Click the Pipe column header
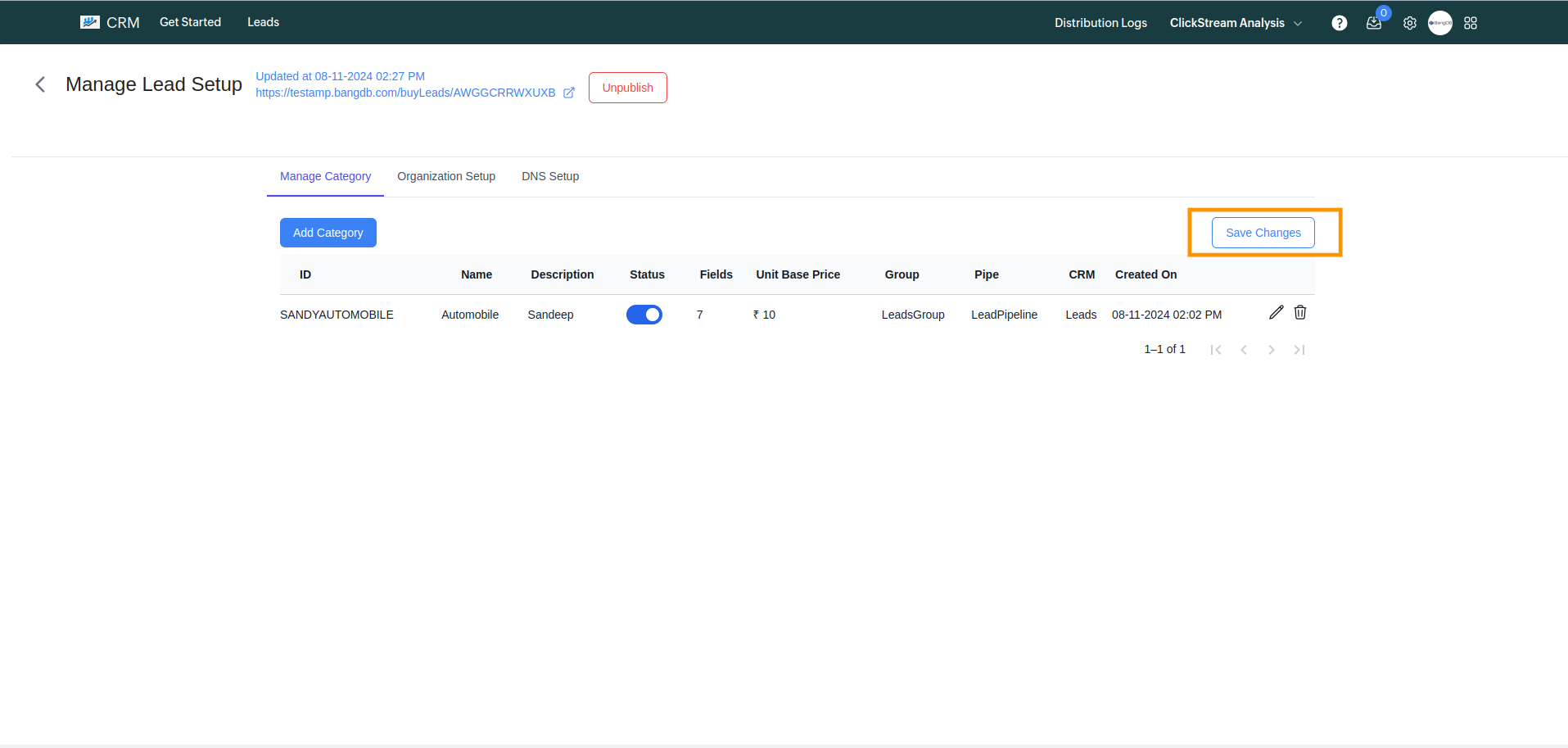Image resolution: width=1568 pixels, height=748 pixels. [987, 274]
